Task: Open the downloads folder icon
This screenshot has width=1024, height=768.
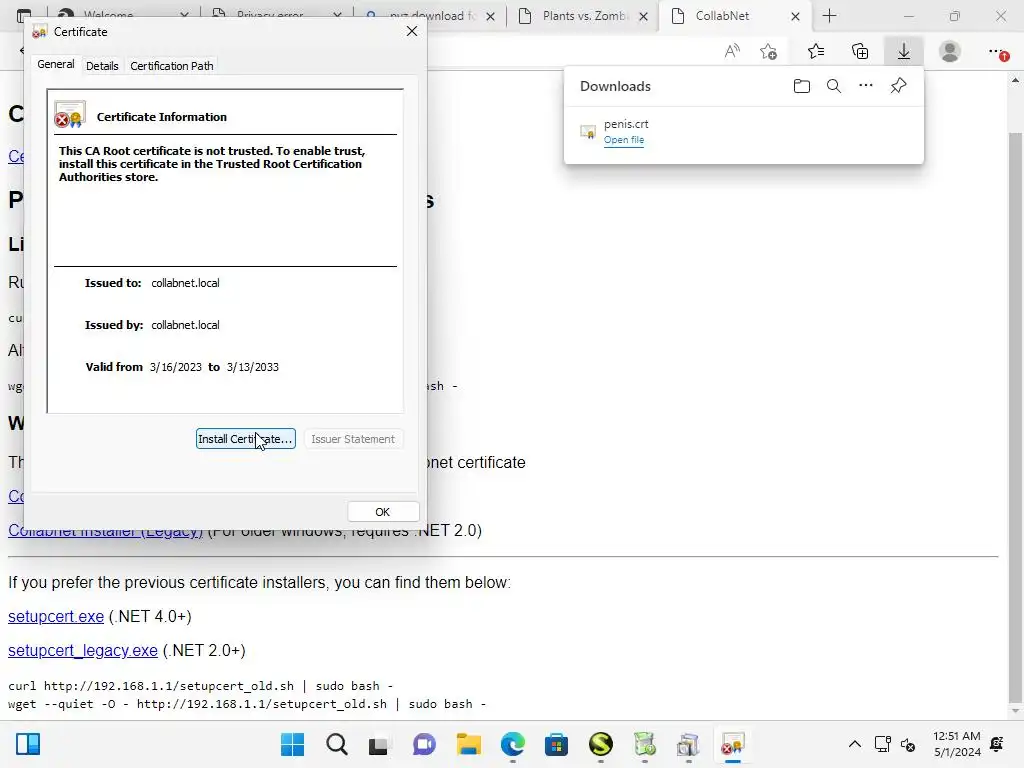Action: (801, 86)
